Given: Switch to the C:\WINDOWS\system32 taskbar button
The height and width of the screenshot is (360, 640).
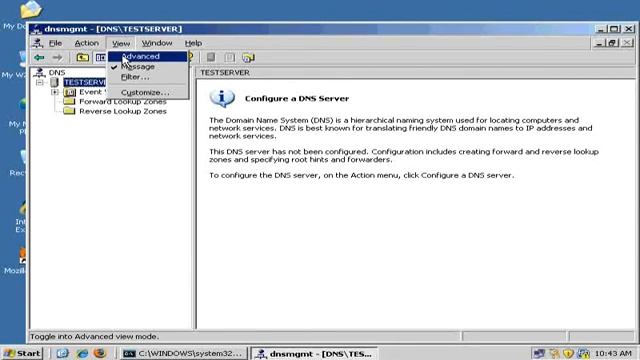Looking at the screenshot, I should (185, 353).
